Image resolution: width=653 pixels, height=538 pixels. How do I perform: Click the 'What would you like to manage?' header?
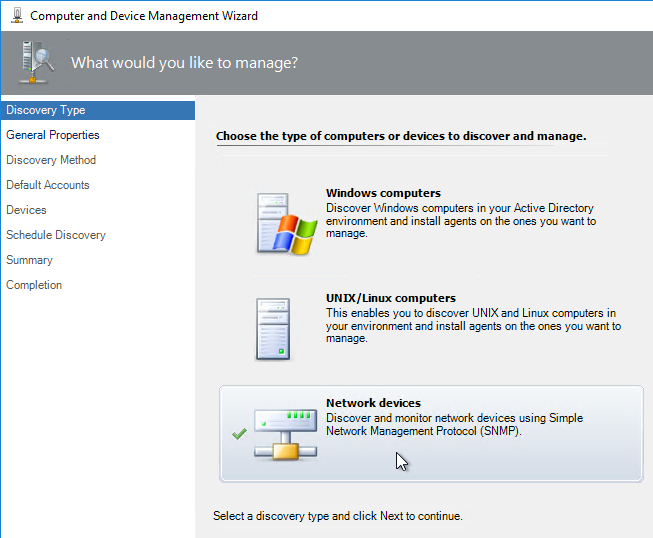184,63
